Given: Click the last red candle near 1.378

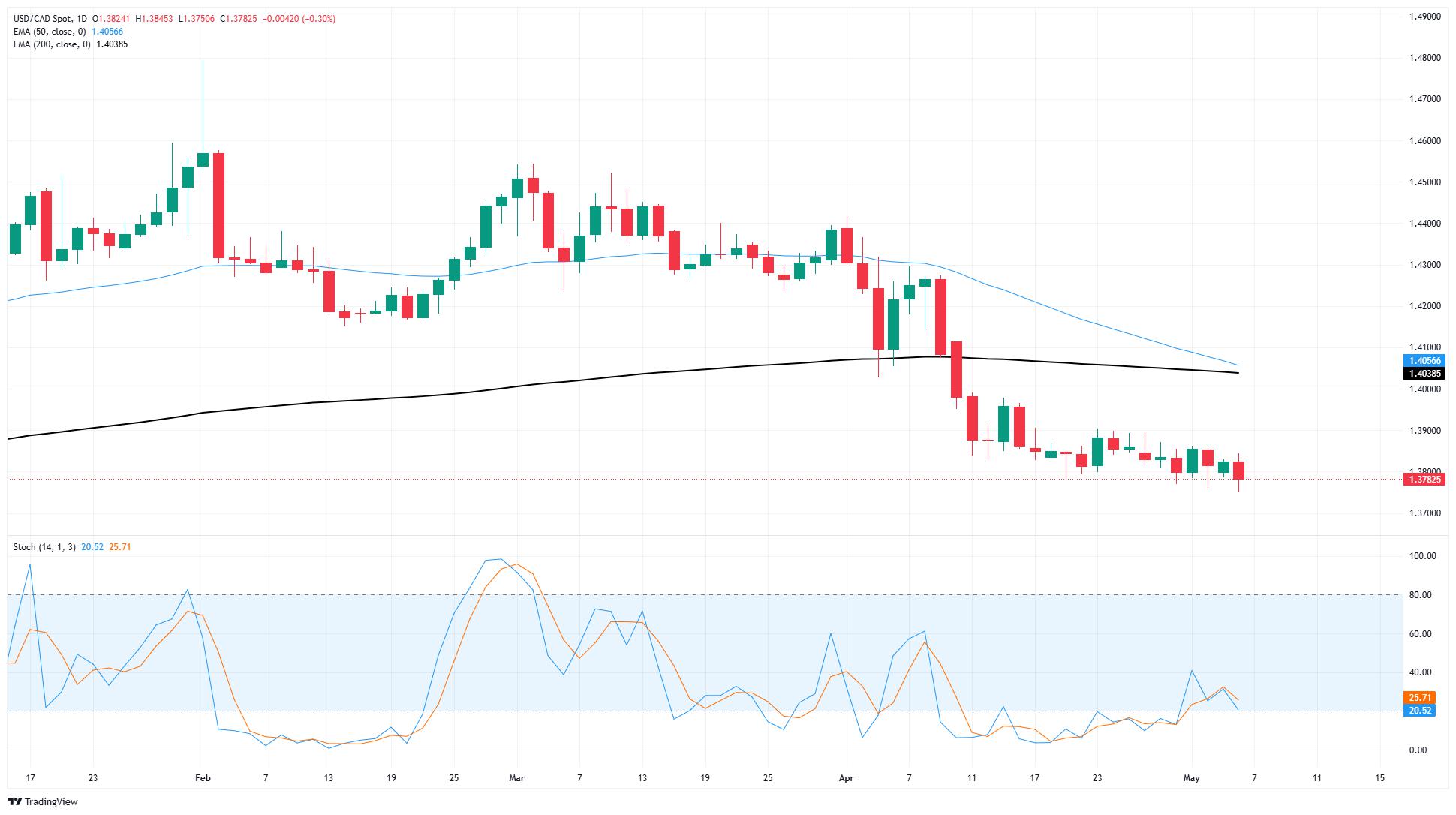Looking at the screenshot, I should pyautogui.click(x=1238, y=471).
